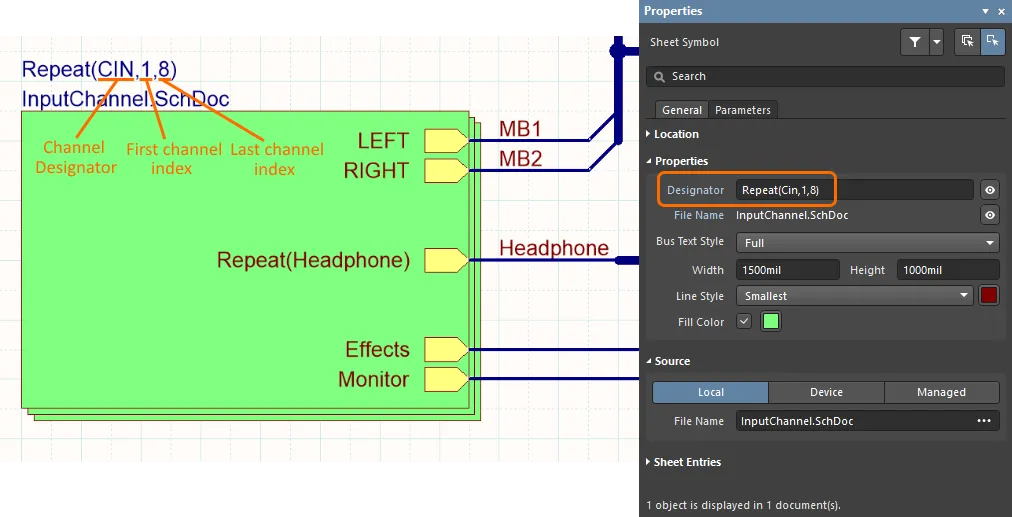Toggle File Name visibility eye icon
Viewport: 1012px width, 517px height.
click(x=990, y=216)
